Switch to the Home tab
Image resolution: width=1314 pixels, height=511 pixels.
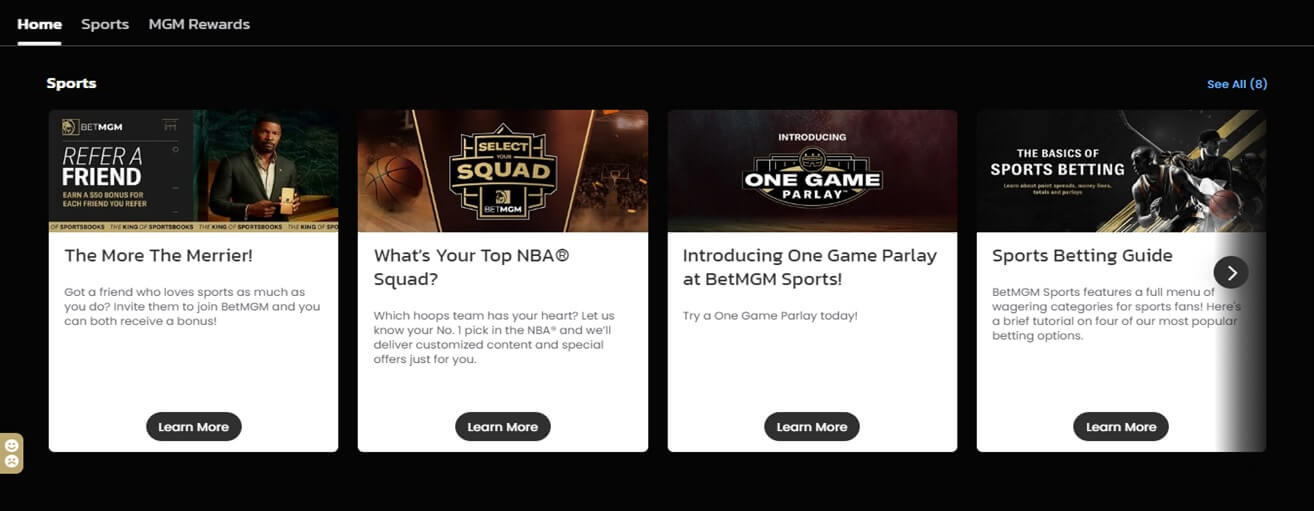pyautogui.click(x=39, y=24)
